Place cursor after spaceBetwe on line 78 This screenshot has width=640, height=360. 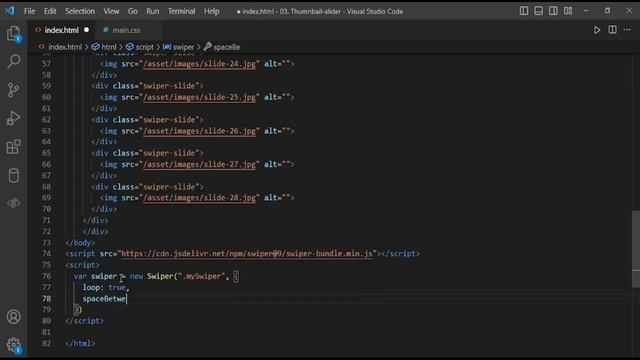click(x=127, y=299)
